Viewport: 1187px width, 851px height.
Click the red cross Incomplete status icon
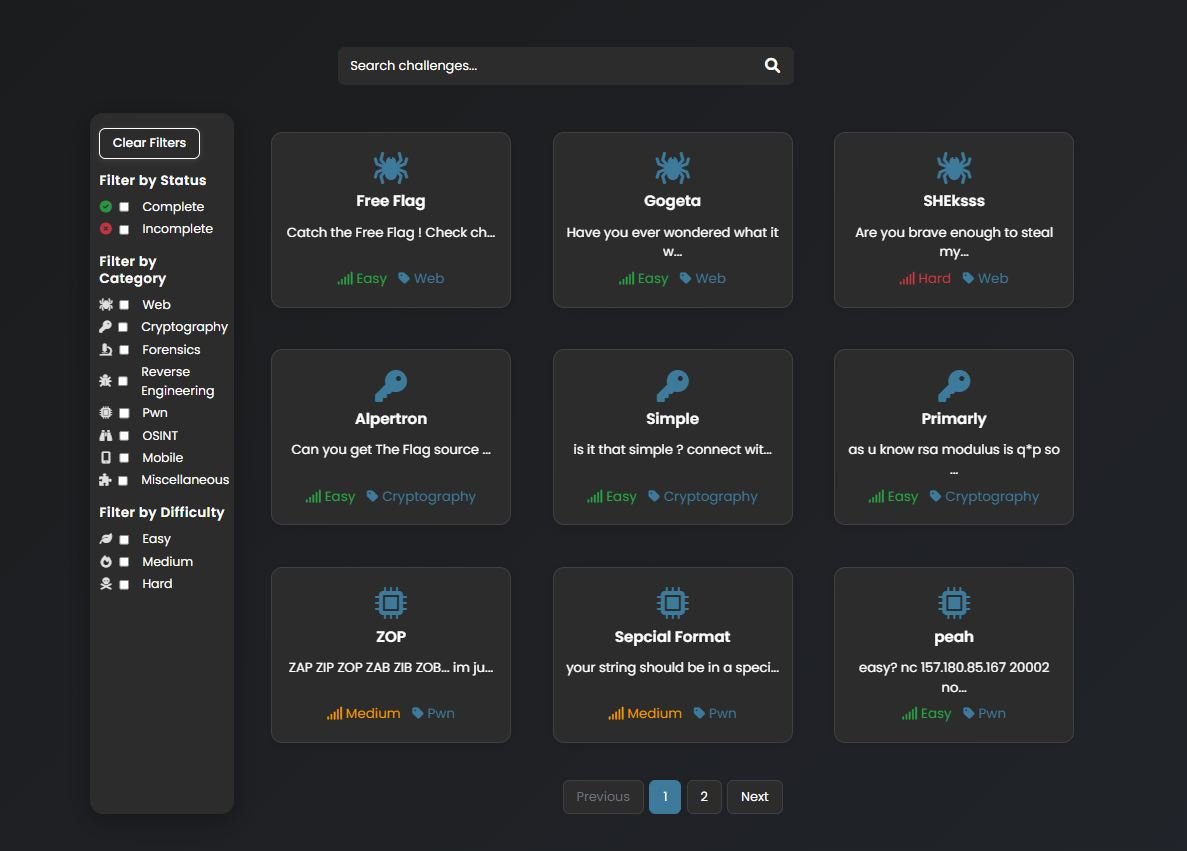(x=105, y=229)
